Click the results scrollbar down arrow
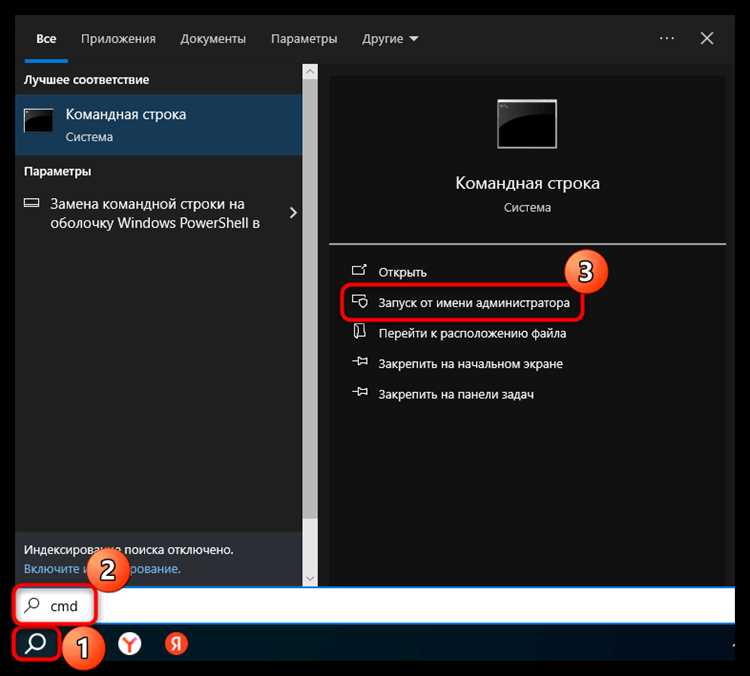The height and width of the screenshot is (676, 750). (310, 579)
